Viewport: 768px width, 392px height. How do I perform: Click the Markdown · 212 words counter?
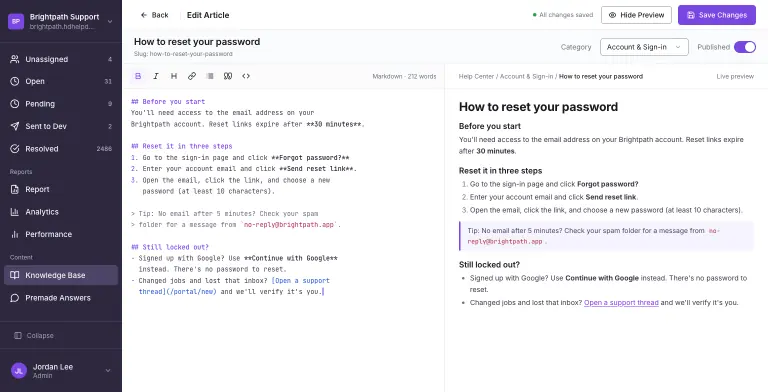404,76
